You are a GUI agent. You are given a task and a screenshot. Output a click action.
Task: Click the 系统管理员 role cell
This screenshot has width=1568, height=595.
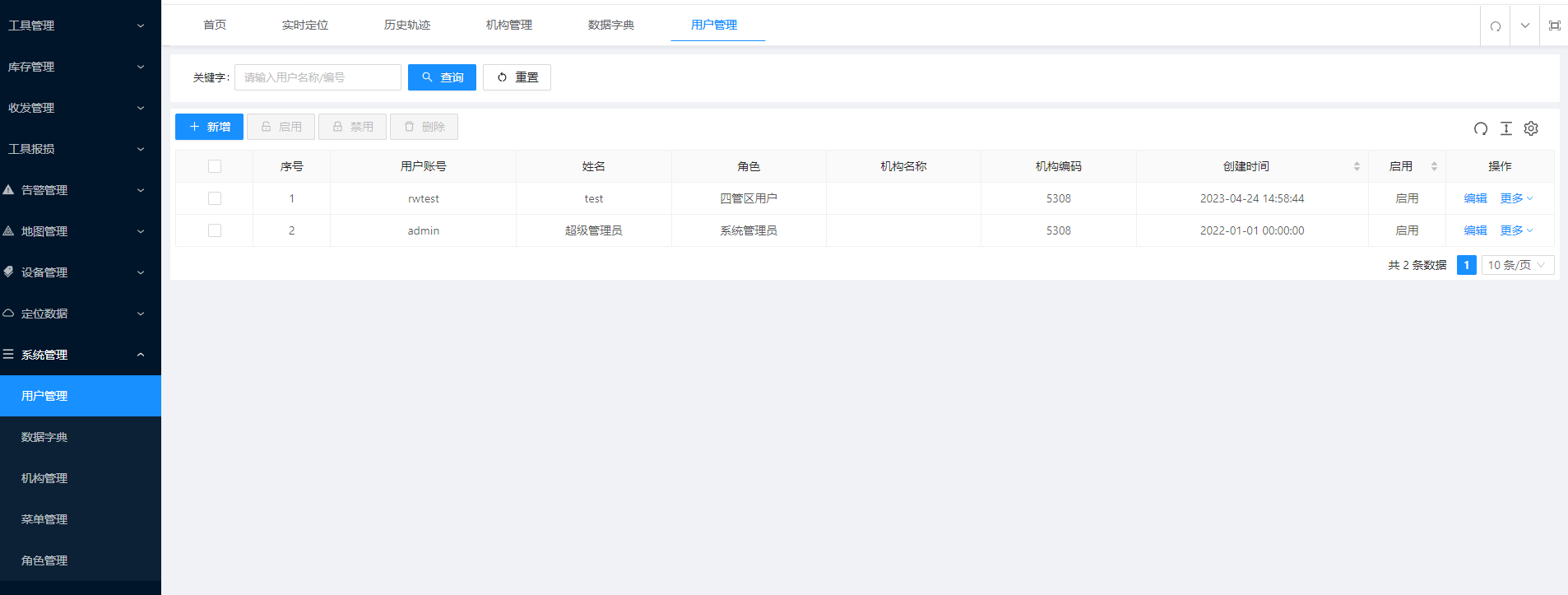(x=749, y=230)
